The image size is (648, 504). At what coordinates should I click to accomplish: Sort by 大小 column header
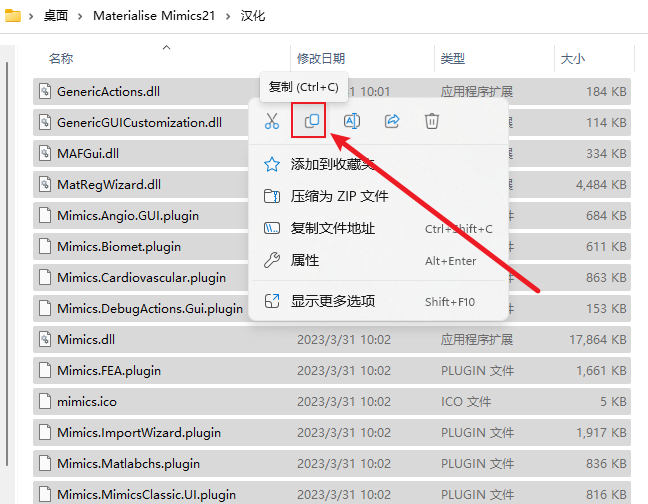click(x=572, y=59)
